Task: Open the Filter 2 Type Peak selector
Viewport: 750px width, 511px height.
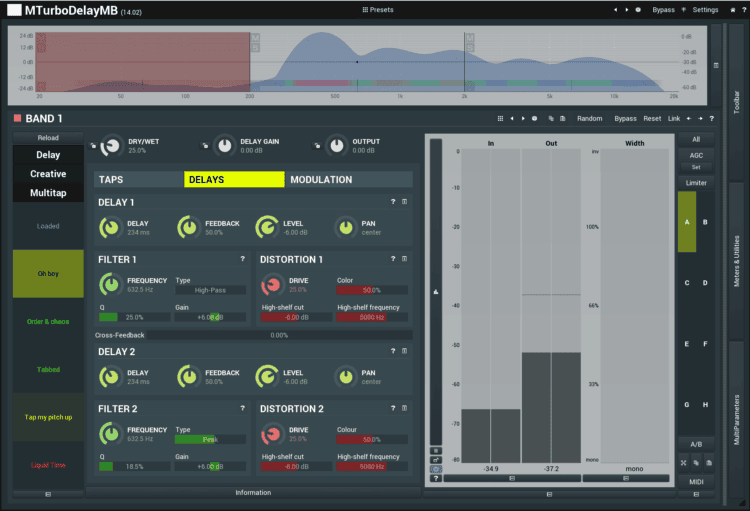Action: pos(209,438)
